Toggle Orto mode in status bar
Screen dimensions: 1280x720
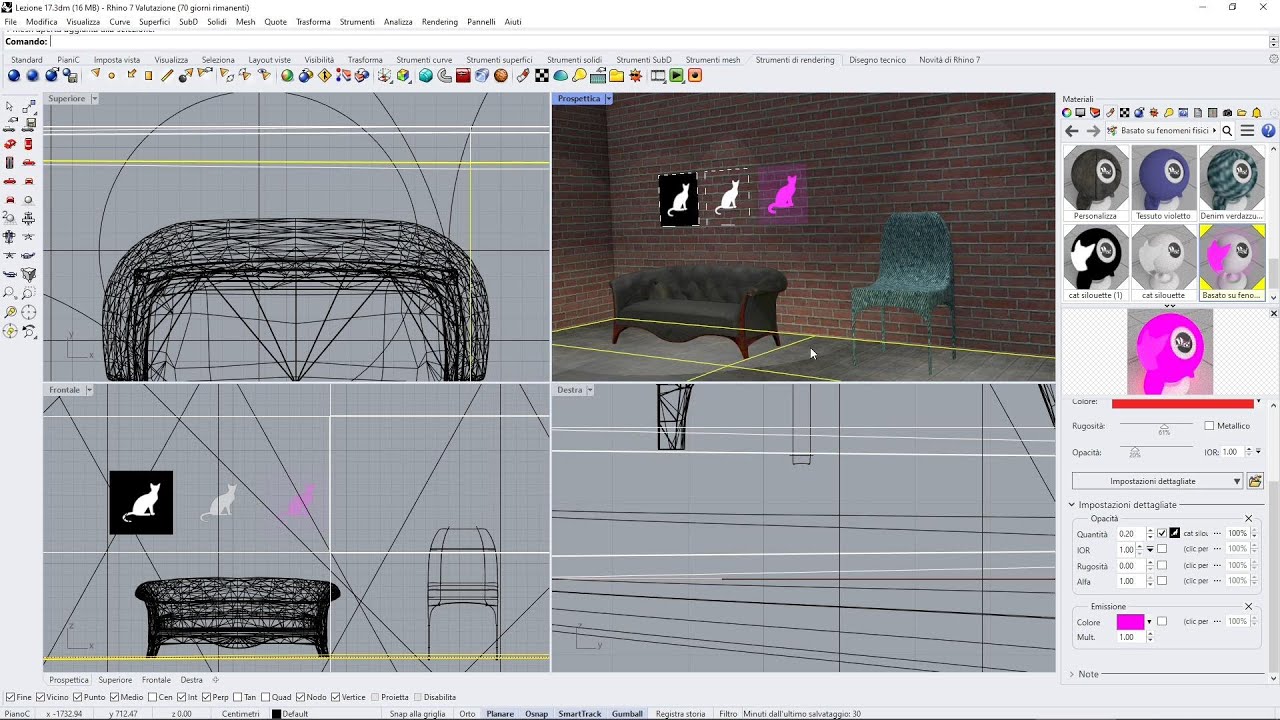pos(467,714)
